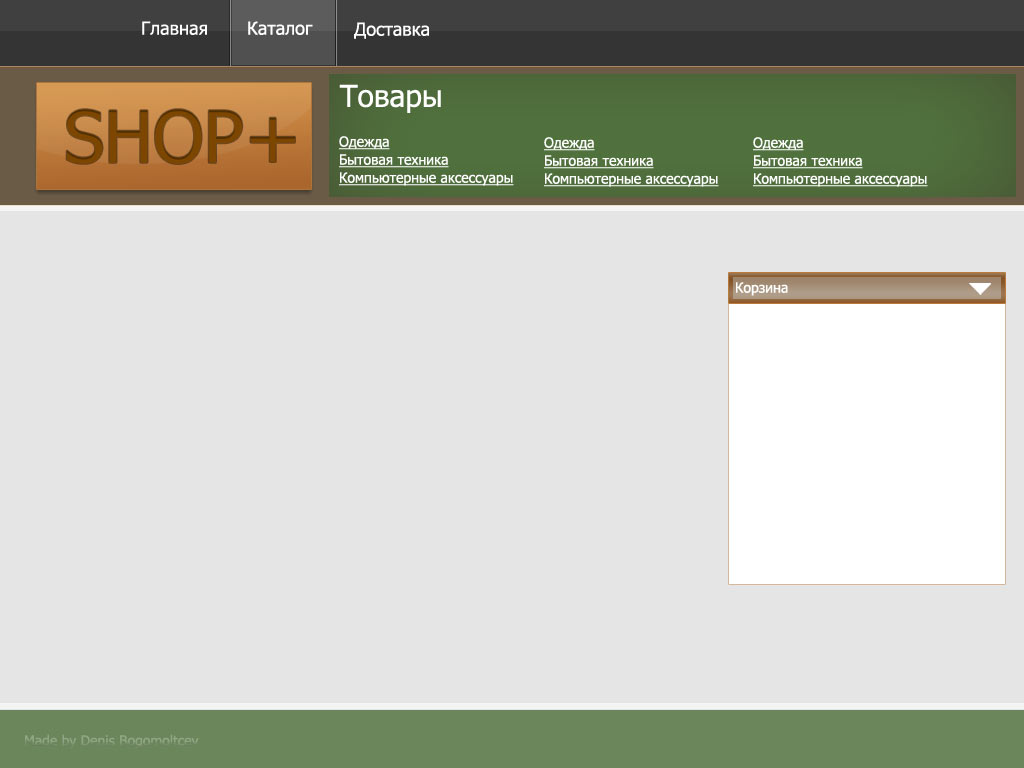Open Бытовая техника in the middle column
1024x768 pixels.
tap(598, 161)
